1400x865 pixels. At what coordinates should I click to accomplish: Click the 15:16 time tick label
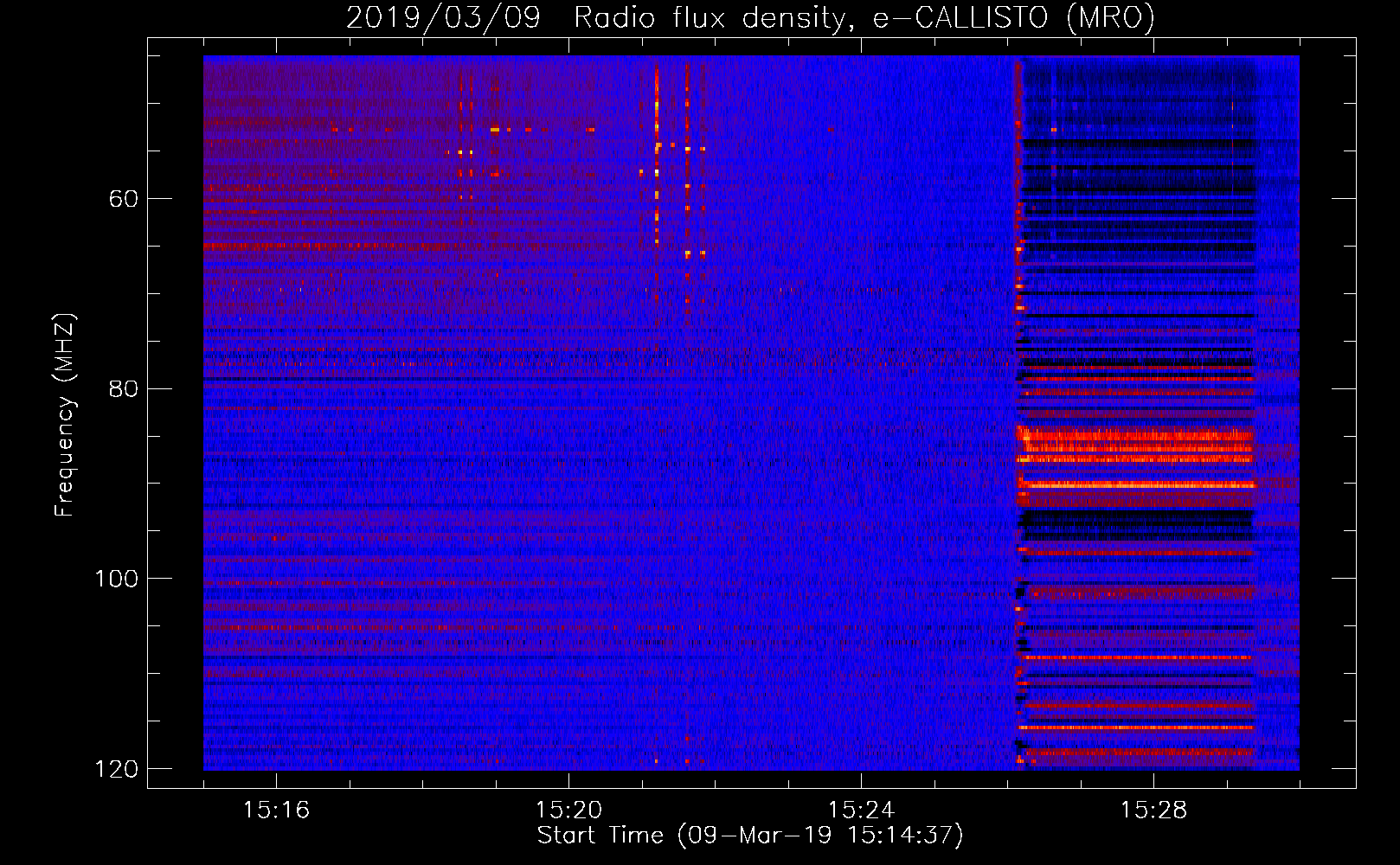pos(276,810)
